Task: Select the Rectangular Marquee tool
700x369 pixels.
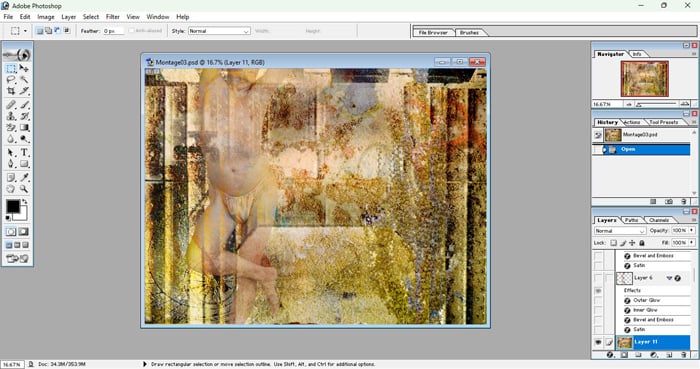Action: click(11, 68)
